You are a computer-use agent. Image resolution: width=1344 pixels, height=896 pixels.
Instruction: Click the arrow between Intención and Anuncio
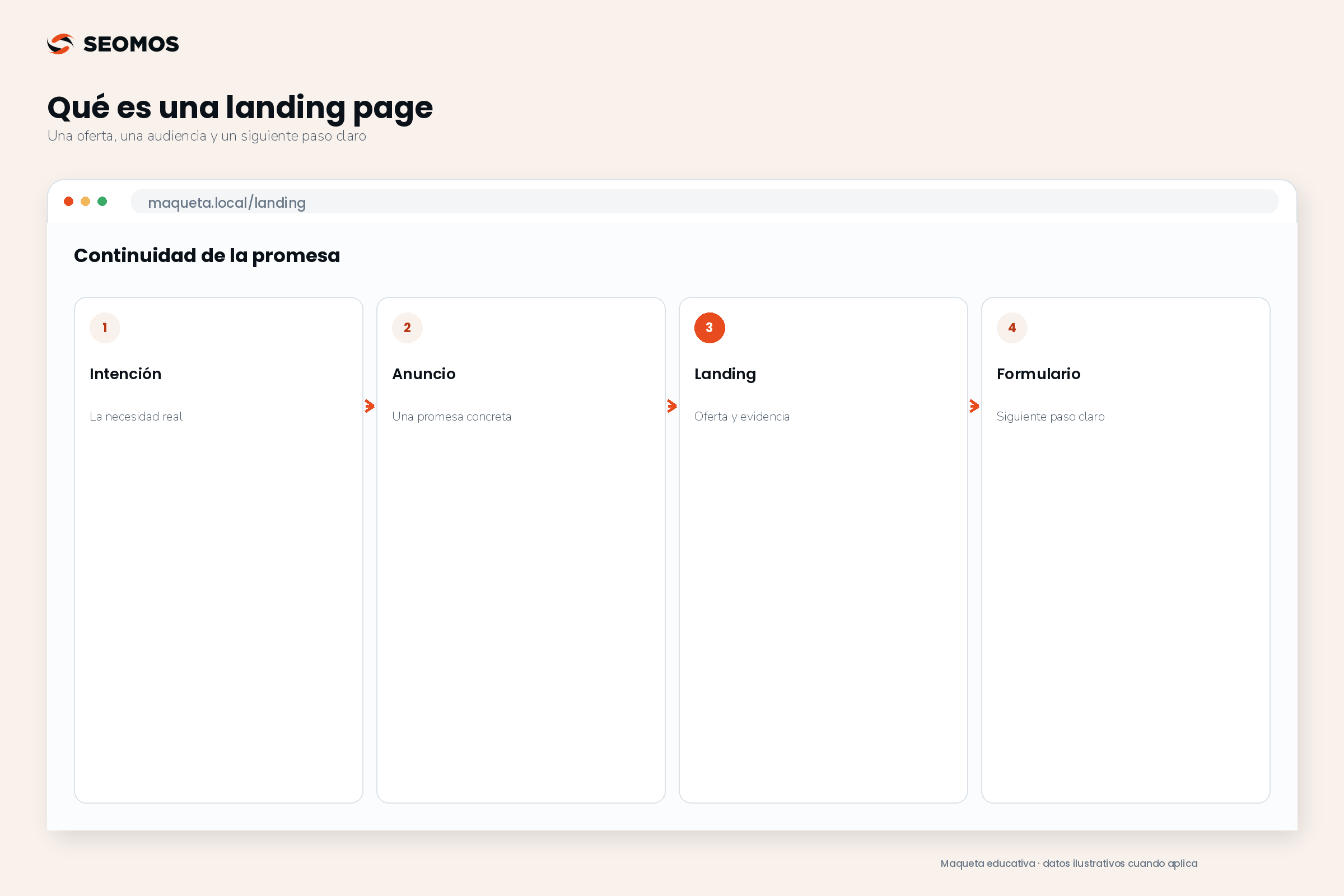pyautogui.click(x=370, y=407)
